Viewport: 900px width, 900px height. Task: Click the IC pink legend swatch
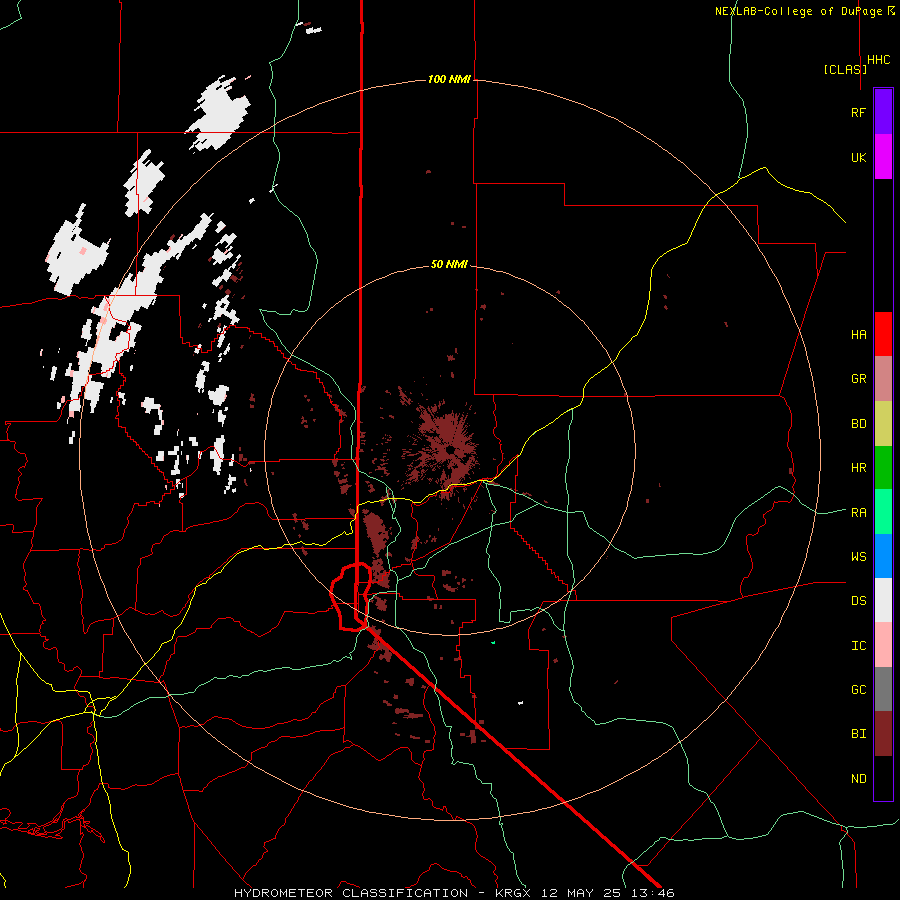pos(883,645)
